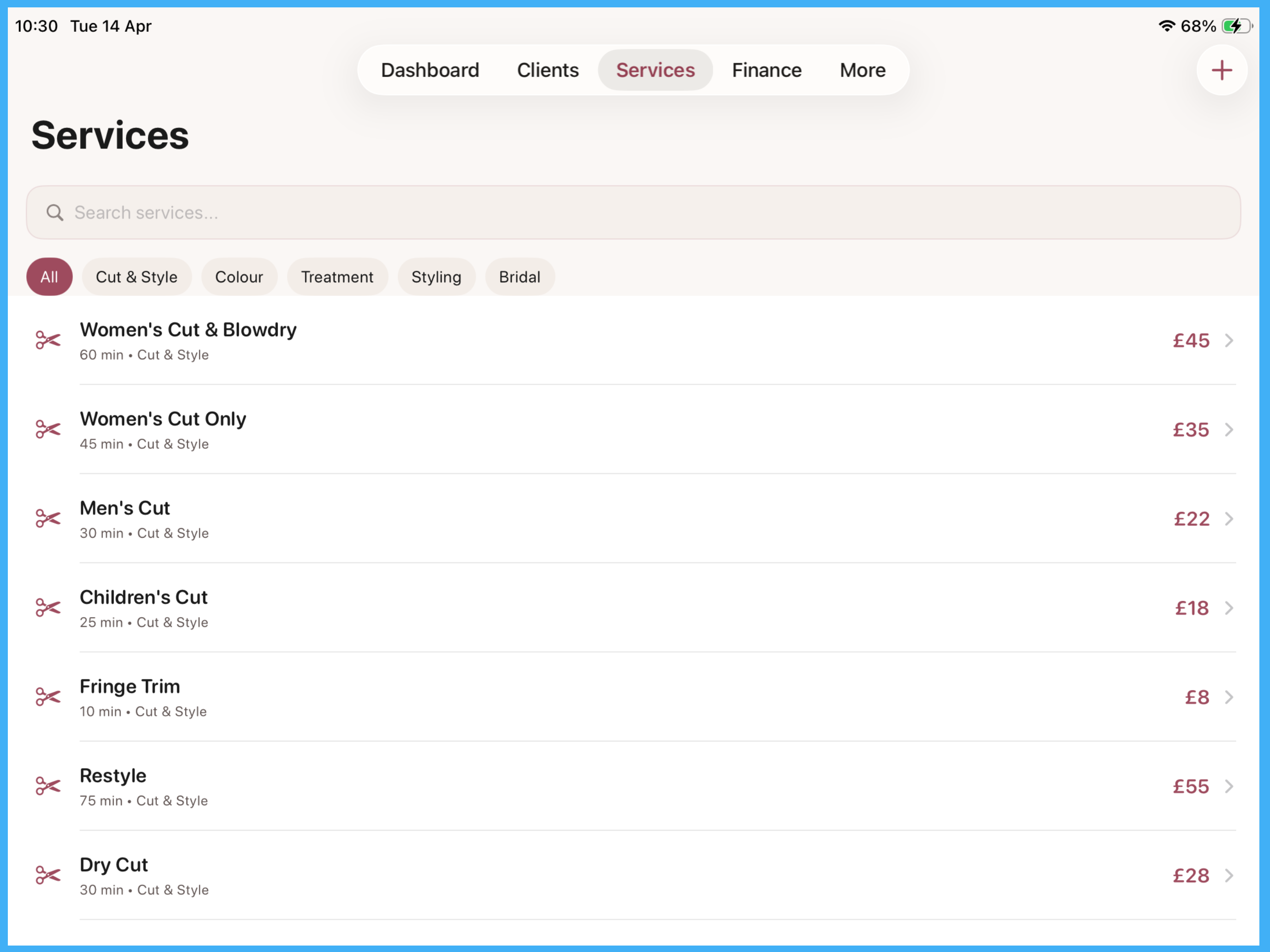Open Men's Cut via its chevron
Viewport: 1270px width, 952px height.
click(1228, 519)
